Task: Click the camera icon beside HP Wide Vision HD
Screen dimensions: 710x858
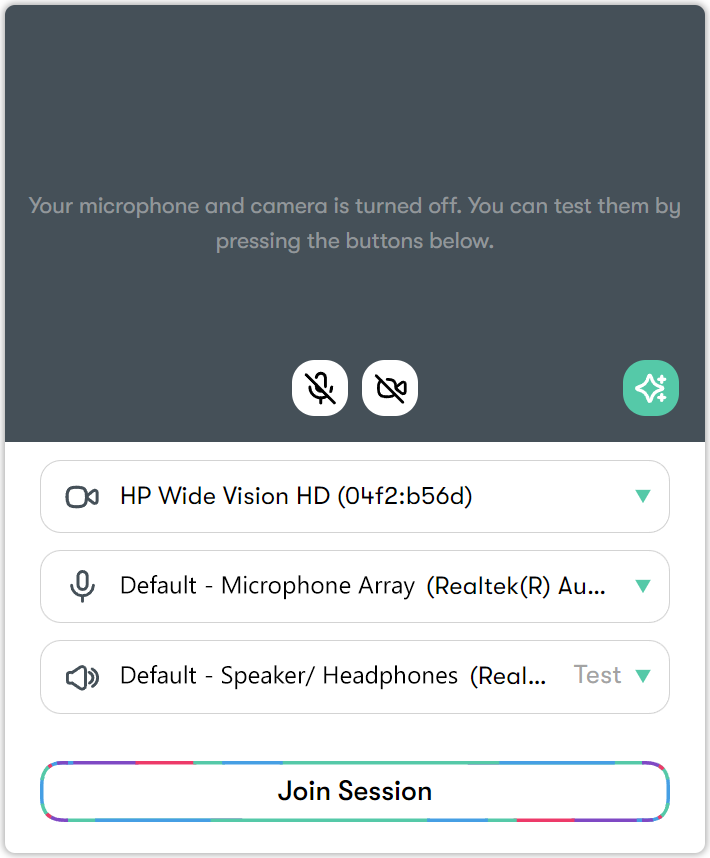Action: click(82, 497)
